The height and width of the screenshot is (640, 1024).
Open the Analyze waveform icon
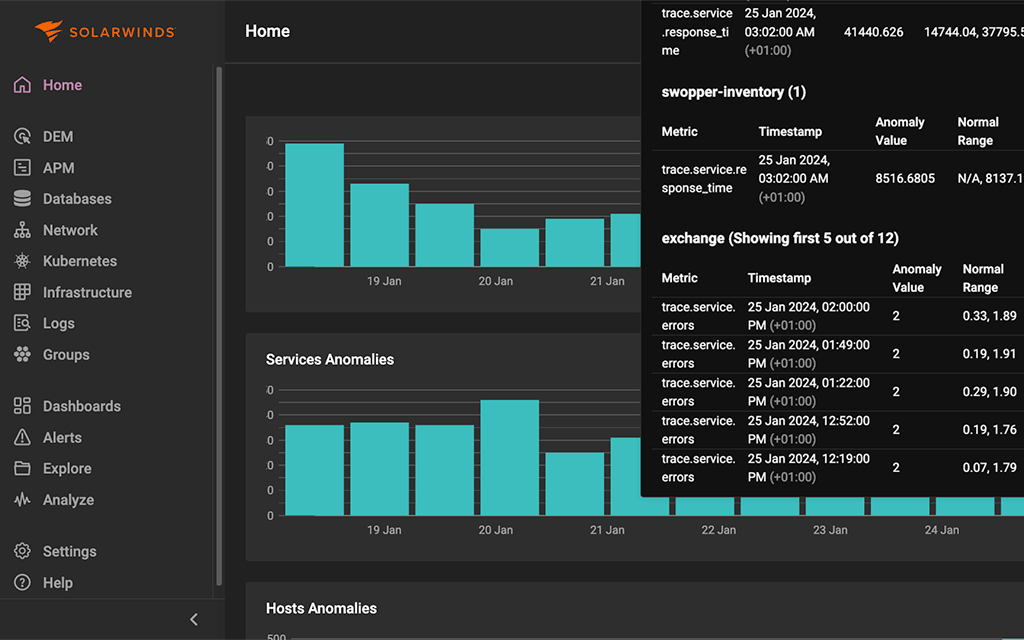point(23,499)
